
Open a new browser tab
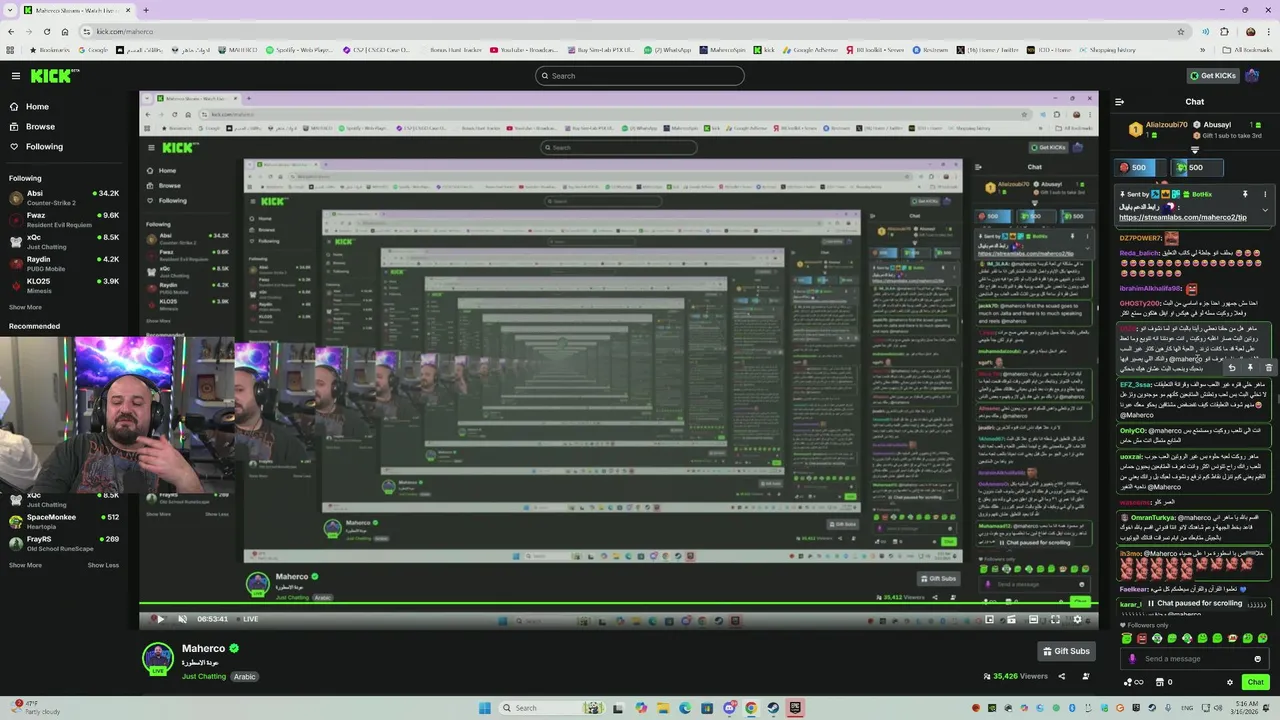click(146, 10)
